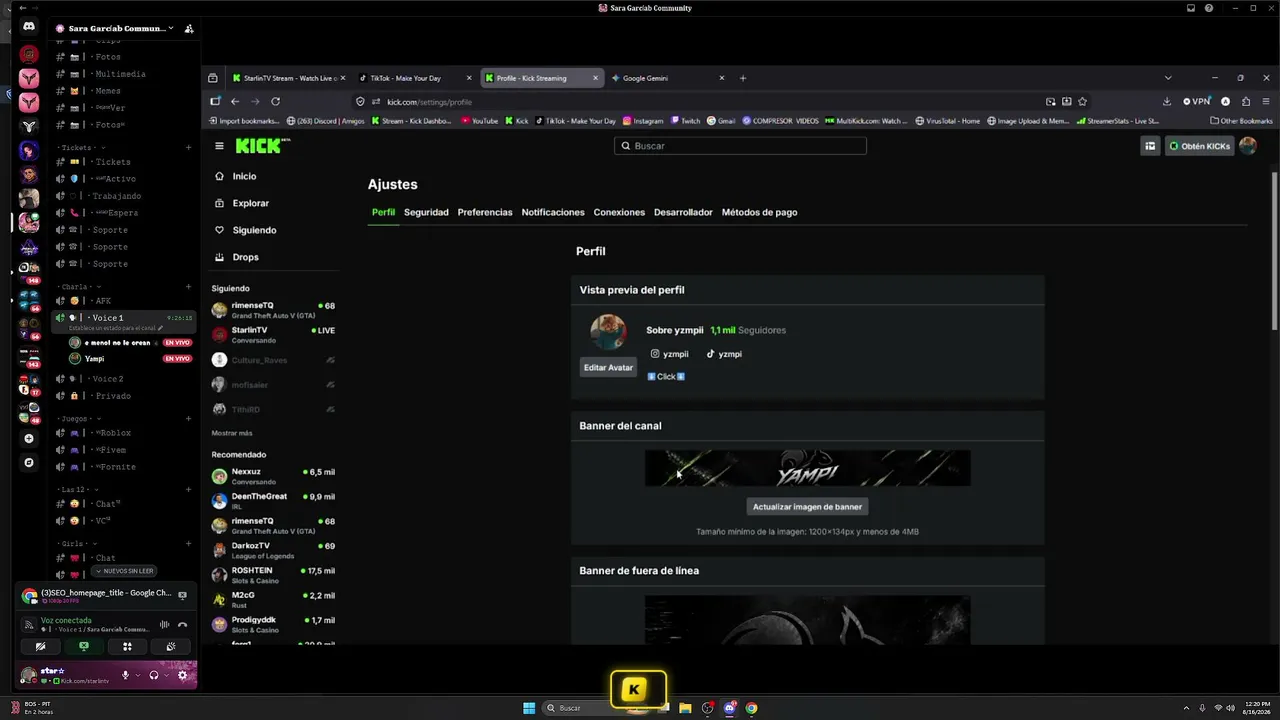Show more followed channels with Mostrar más
The width and height of the screenshot is (1280, 720).
point(232,433)
